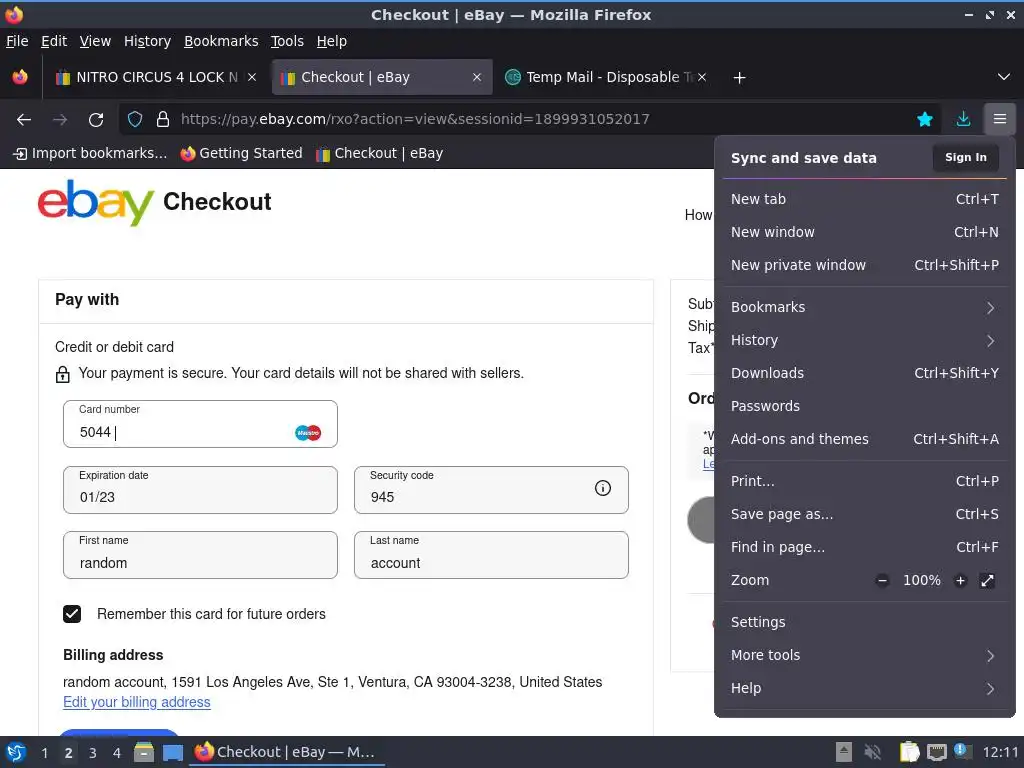This screenshot has height=768, width=1024.
Task: List all tabs with the chevron
Action: tap(1004, 77)
